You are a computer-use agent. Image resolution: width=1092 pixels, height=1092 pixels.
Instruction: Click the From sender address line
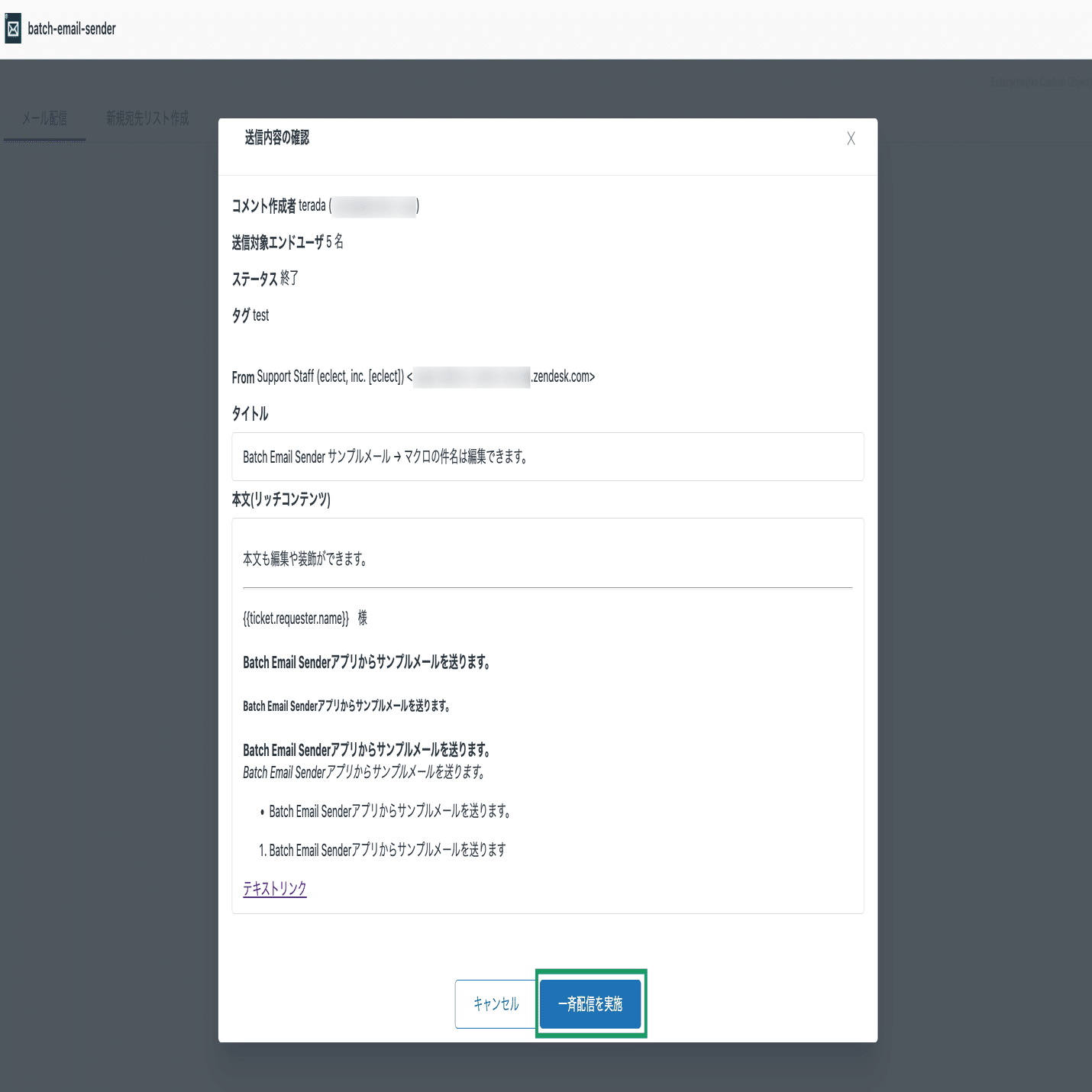pyautogui.click(x=415, y=376)
